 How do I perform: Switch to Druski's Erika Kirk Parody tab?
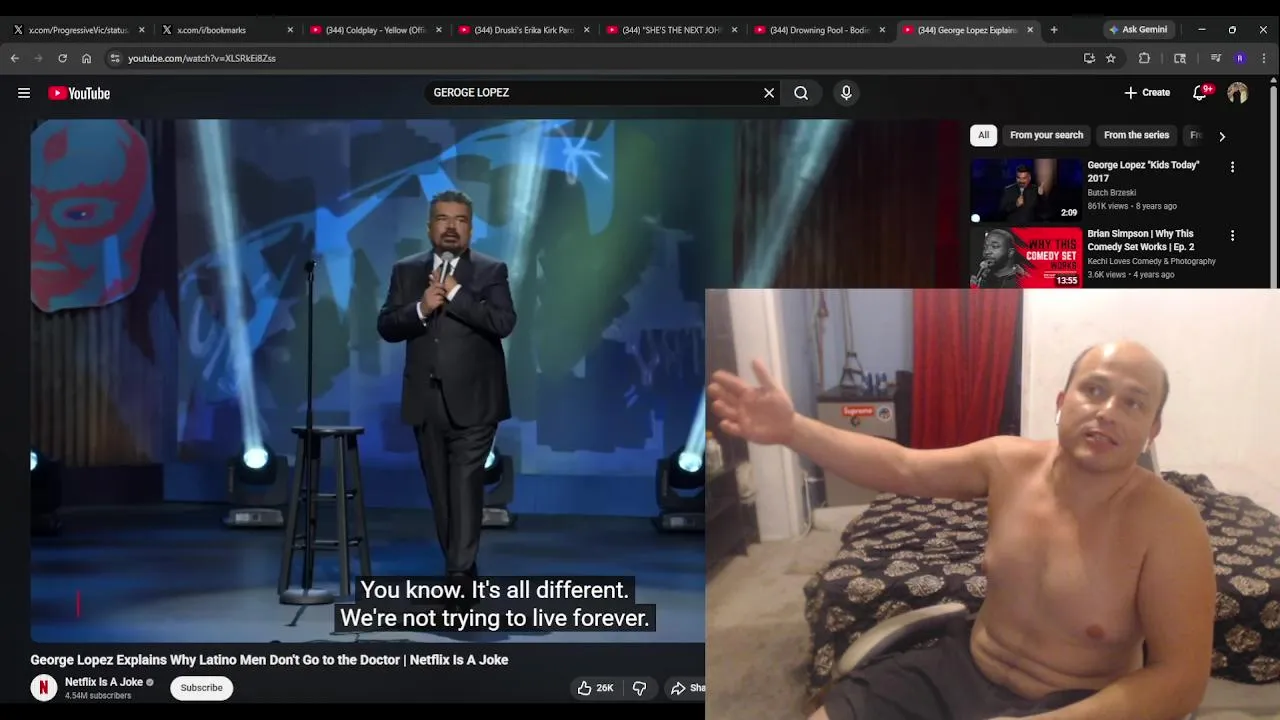point(523,30)
